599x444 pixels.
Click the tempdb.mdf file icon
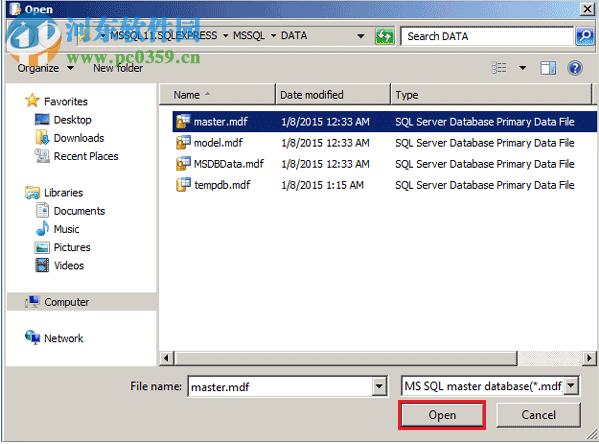point(183,185)
